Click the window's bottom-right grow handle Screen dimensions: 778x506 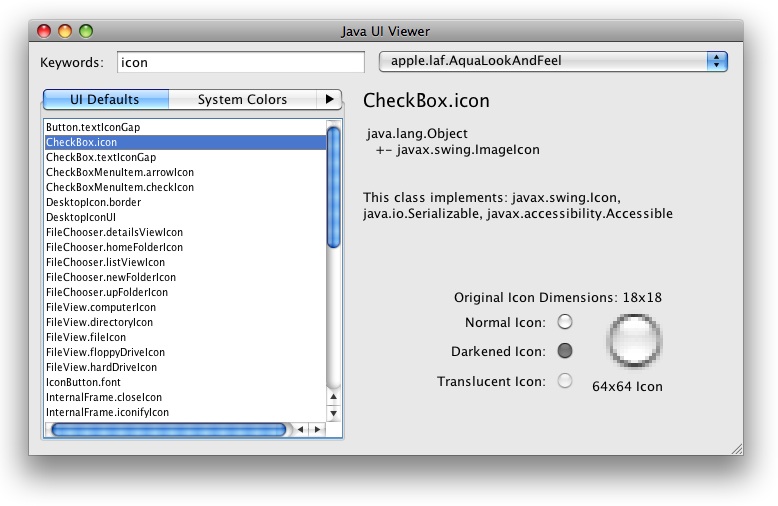pyautogui.click(x=737, y=449)
